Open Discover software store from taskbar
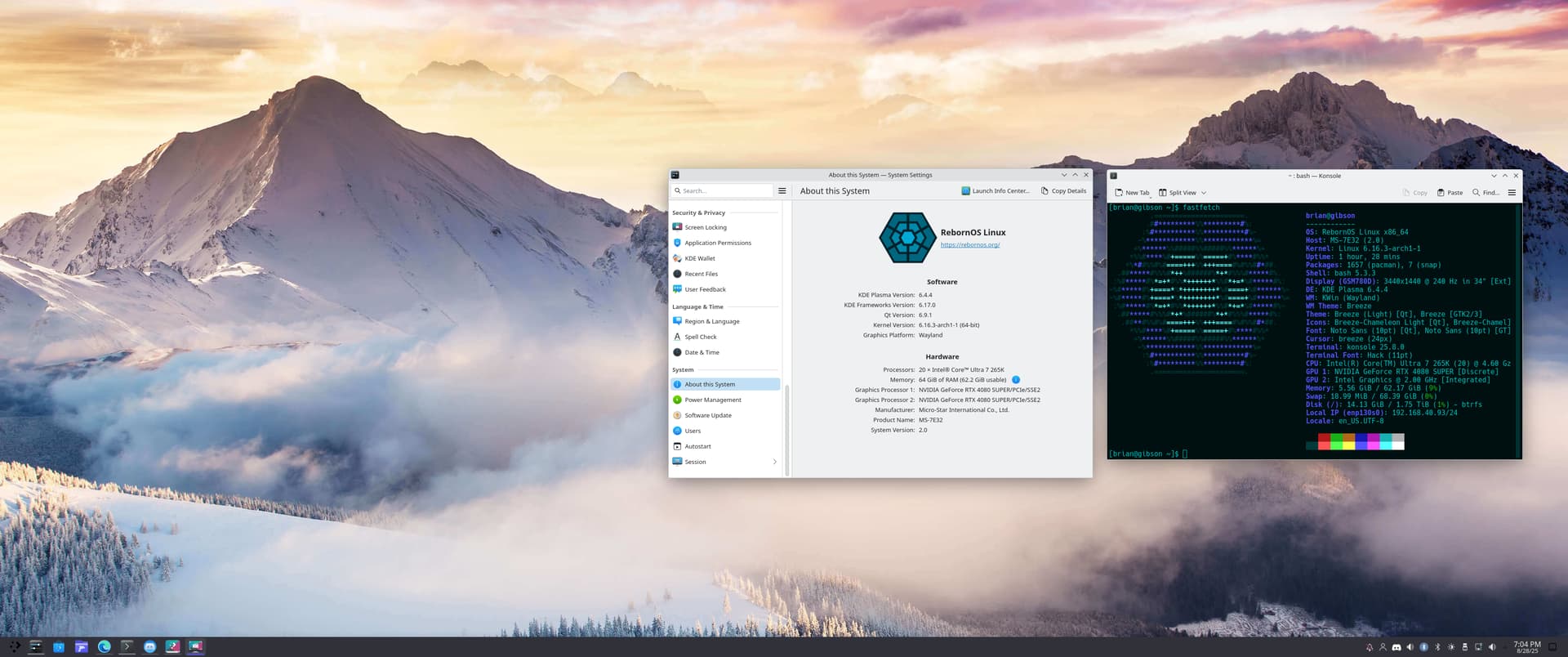 coord(59,646)
